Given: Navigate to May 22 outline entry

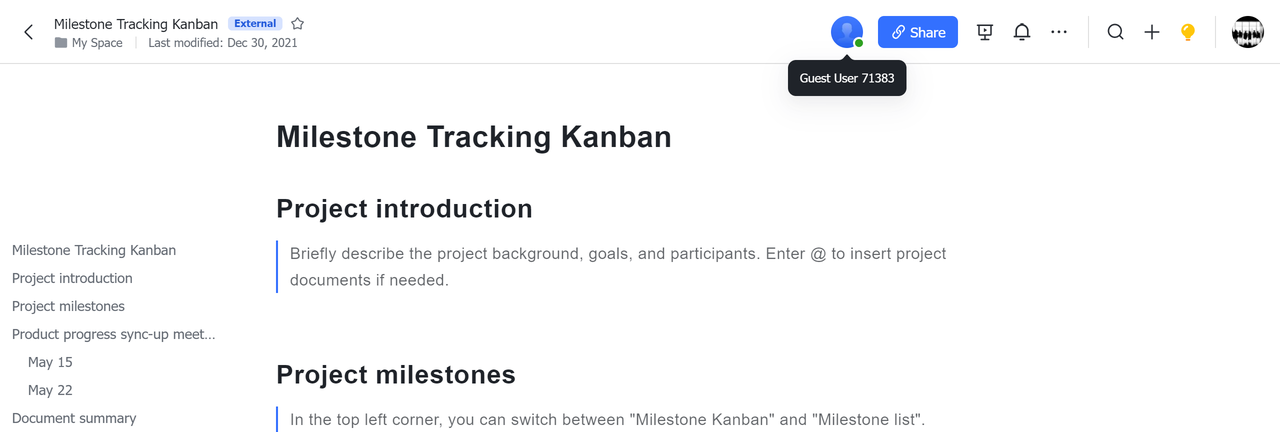Looking at the screenshot, I should pos(50,390).
